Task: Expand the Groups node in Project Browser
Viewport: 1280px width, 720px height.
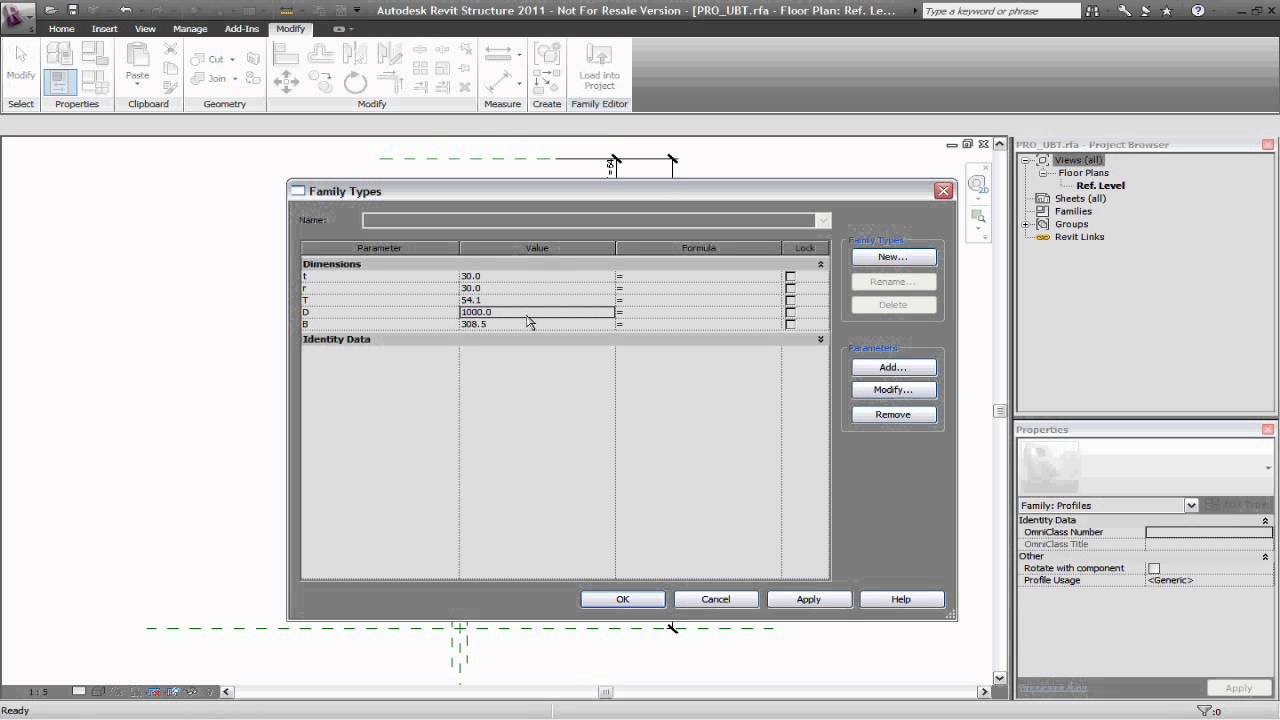Action: pos(1026,224)
